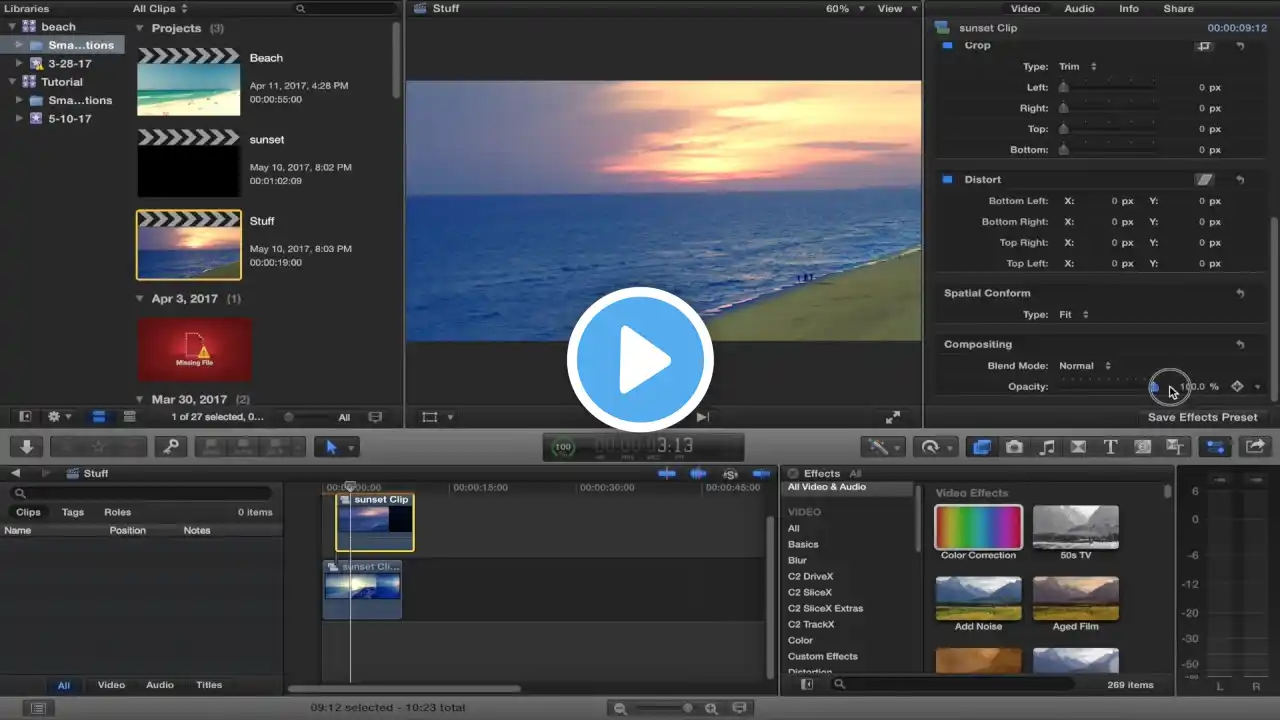Collapse the beach library disclosure triangle

tap(12, 27)
